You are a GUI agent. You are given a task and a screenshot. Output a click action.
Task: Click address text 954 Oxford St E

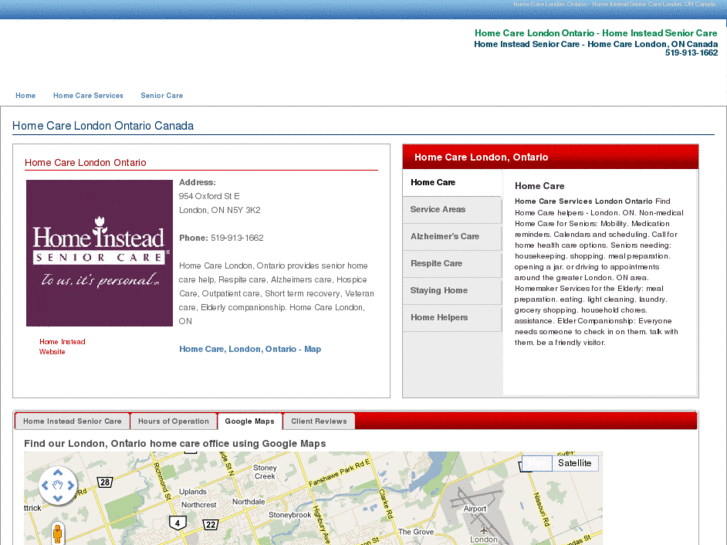tap(209, 196)
